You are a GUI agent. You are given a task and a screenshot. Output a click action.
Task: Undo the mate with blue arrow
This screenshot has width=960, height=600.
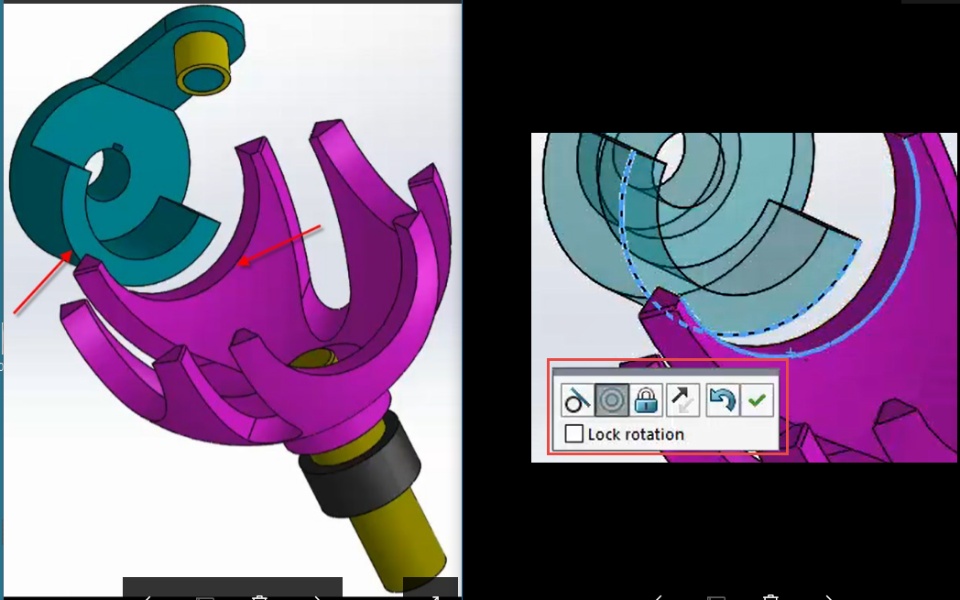point(722,400)
